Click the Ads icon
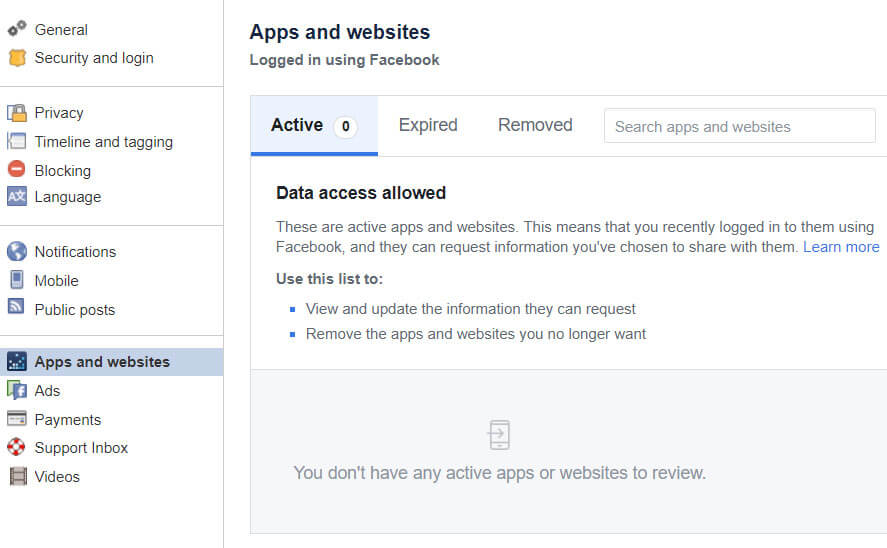Screen dimensions: 887x548 (x=17, y=390)
